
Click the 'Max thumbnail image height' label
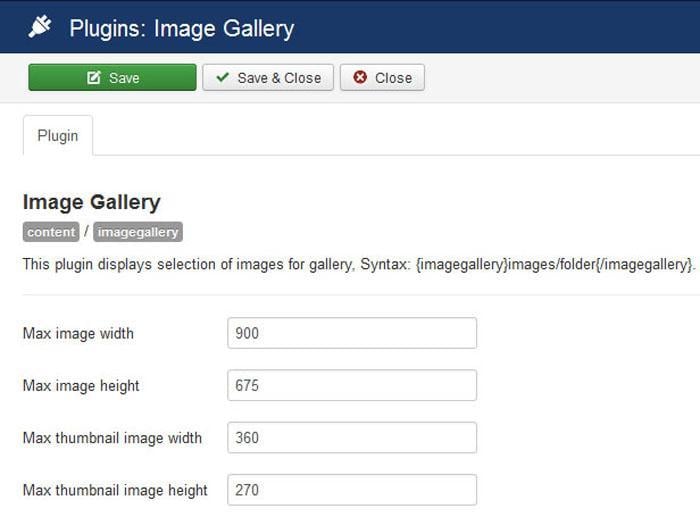tap(115, 490)
